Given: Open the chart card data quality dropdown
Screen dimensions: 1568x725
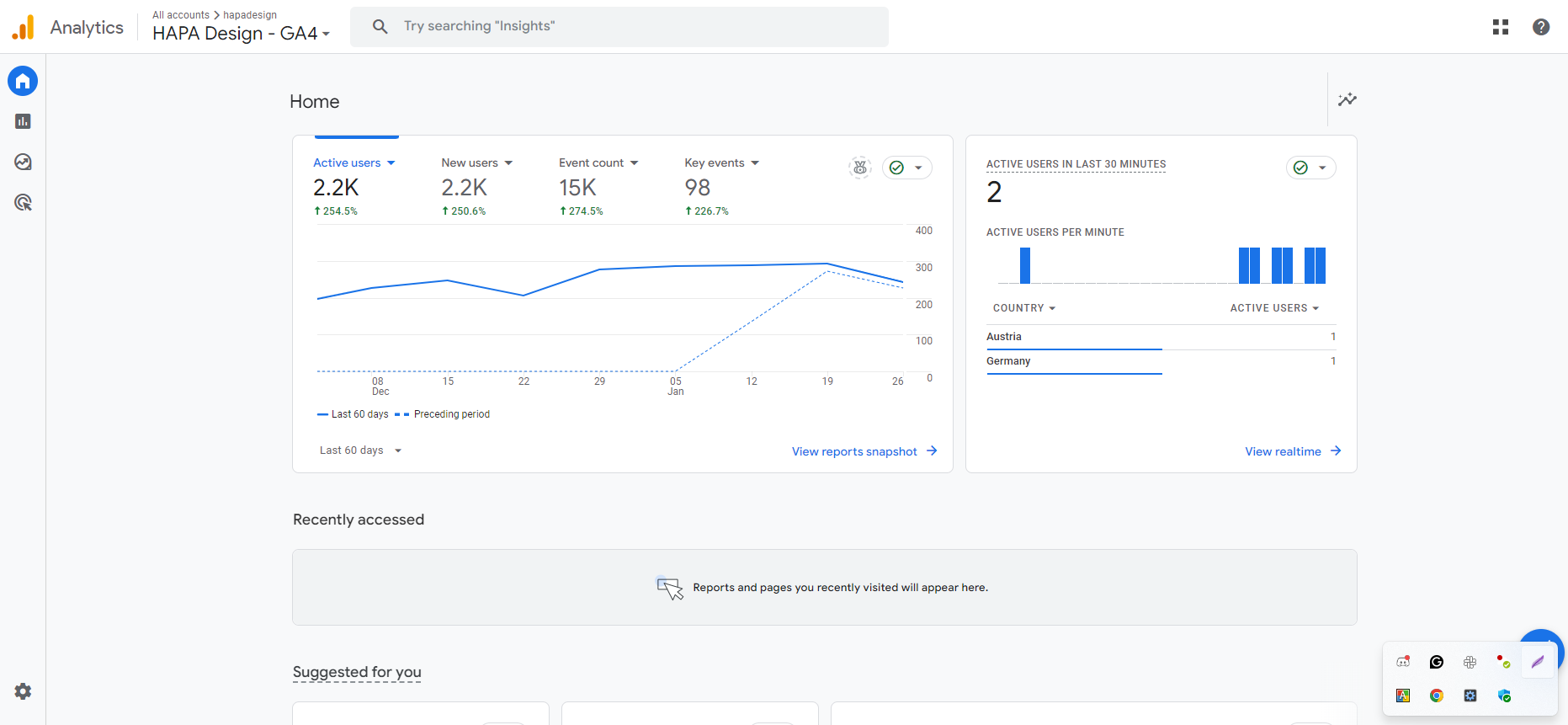Looking at the screenshot, I should 907,168.
